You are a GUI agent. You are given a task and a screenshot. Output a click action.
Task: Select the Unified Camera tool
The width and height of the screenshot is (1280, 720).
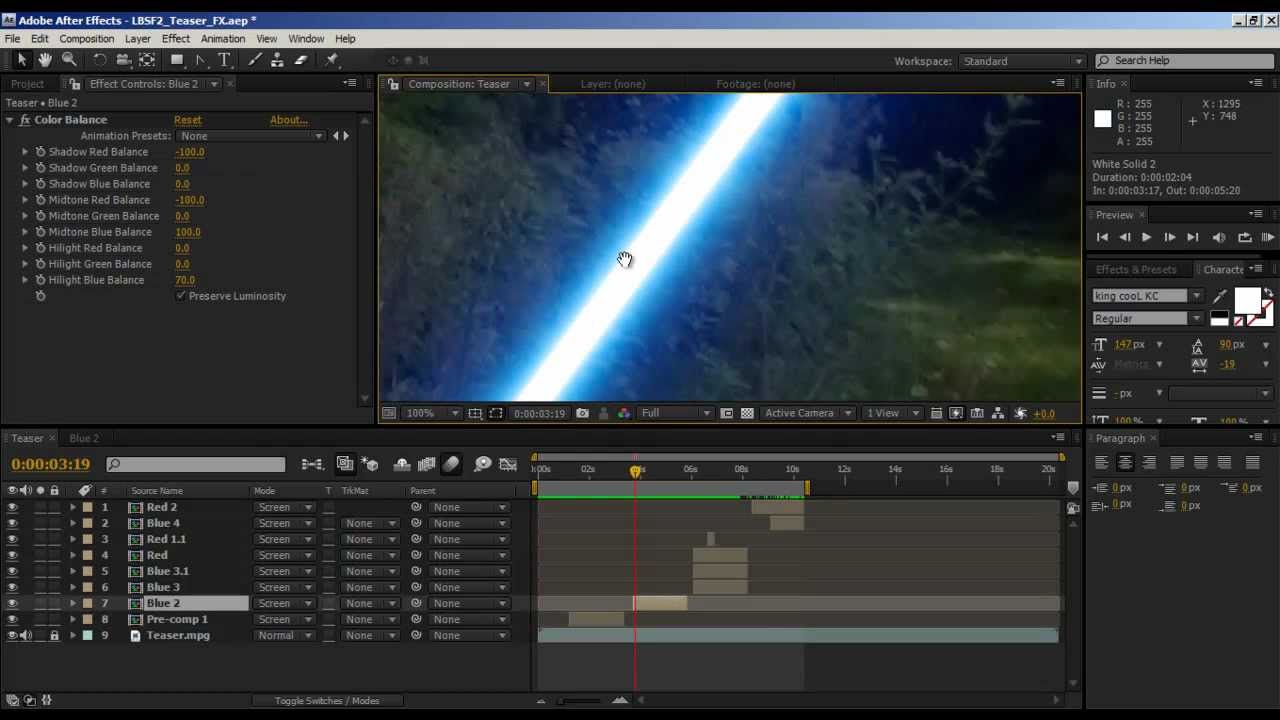123,60
